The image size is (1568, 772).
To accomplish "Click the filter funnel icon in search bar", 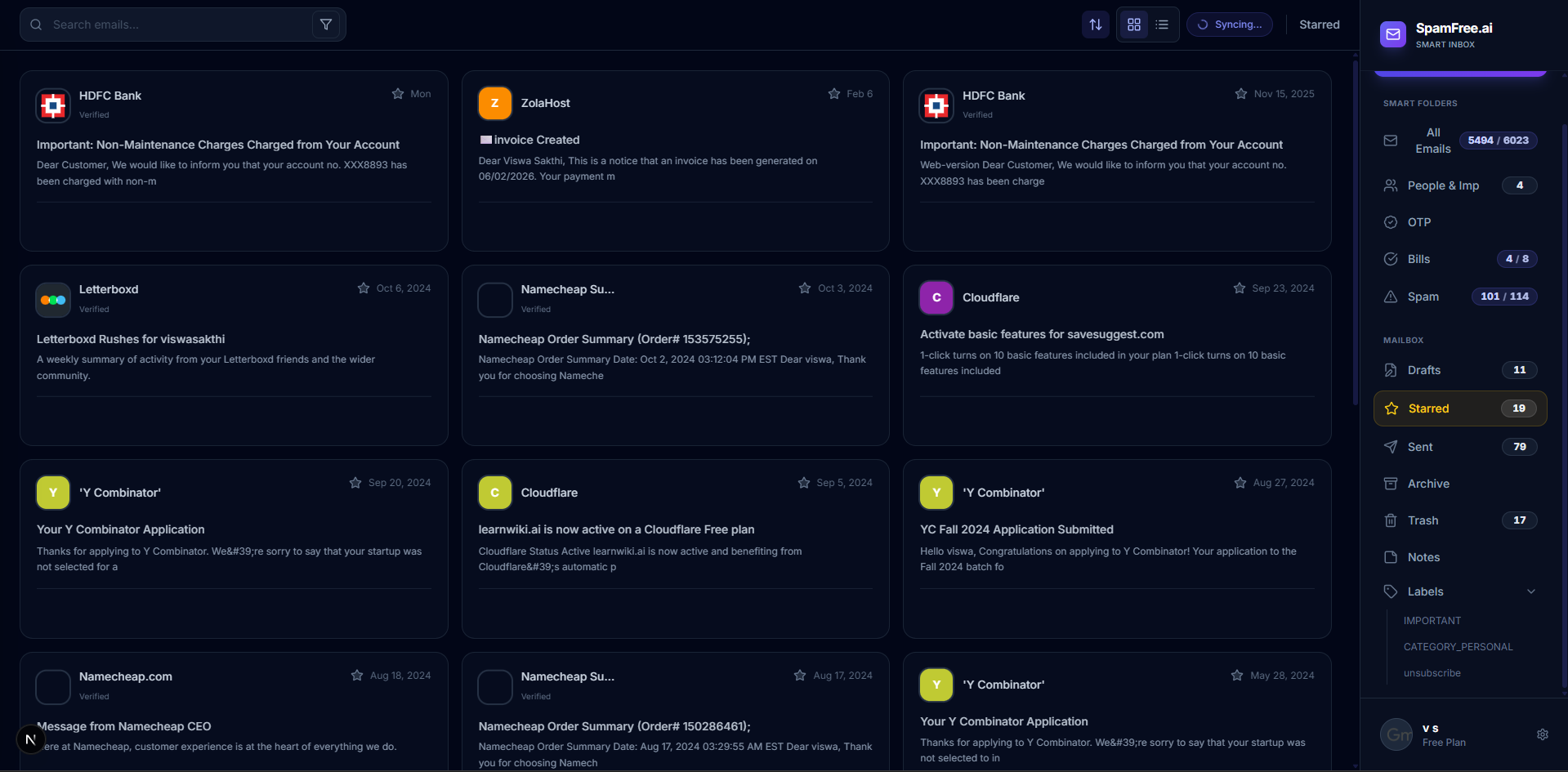I will pos(326,25).
